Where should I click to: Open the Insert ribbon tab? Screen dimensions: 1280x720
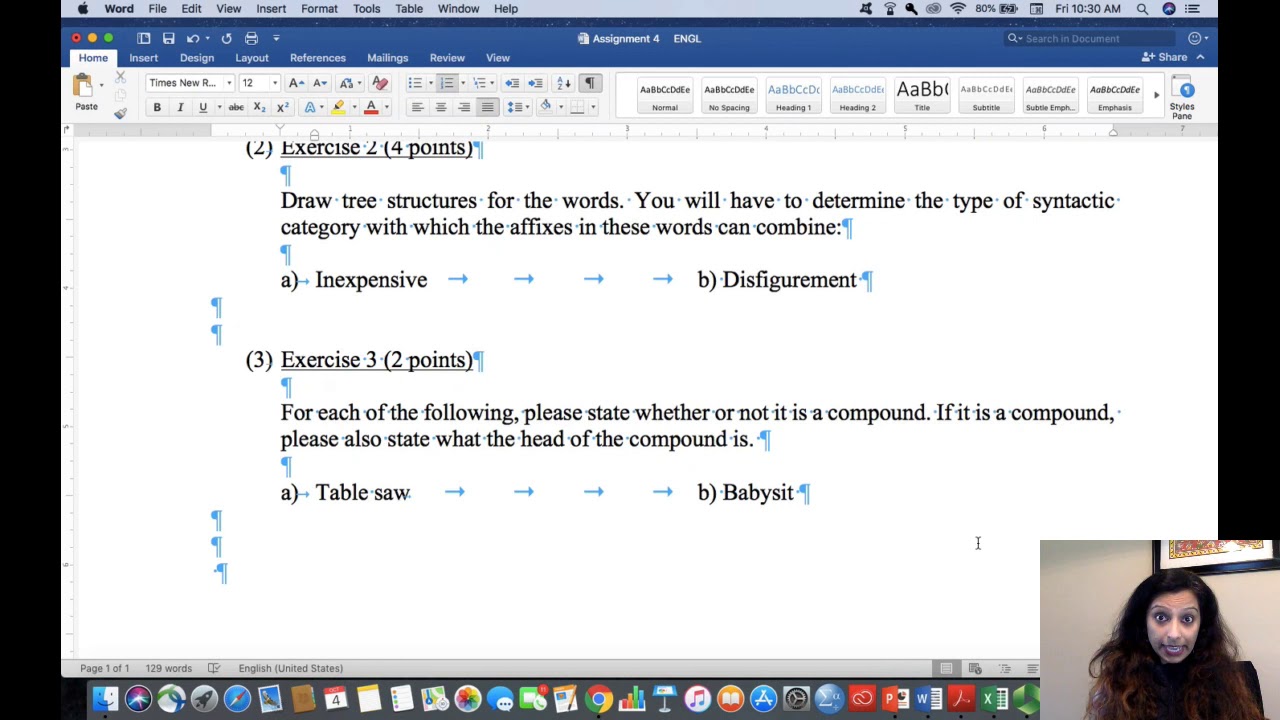pyautogui.click(x=143, y=58)
